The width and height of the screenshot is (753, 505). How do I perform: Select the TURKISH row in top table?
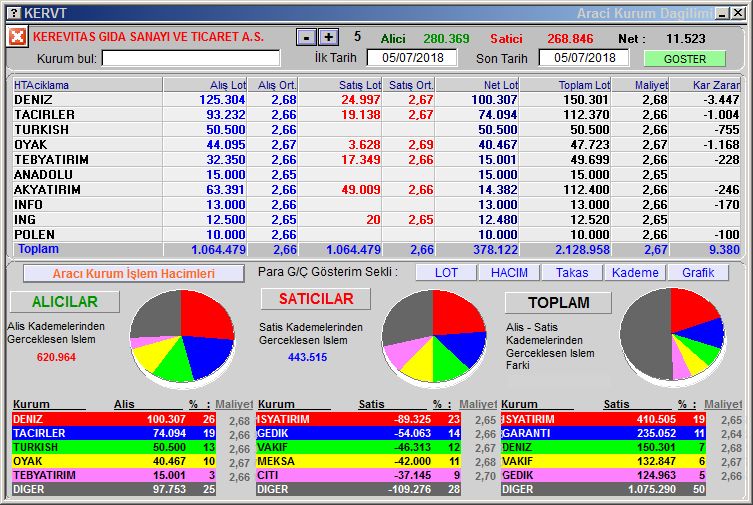(x=376, y=130)
